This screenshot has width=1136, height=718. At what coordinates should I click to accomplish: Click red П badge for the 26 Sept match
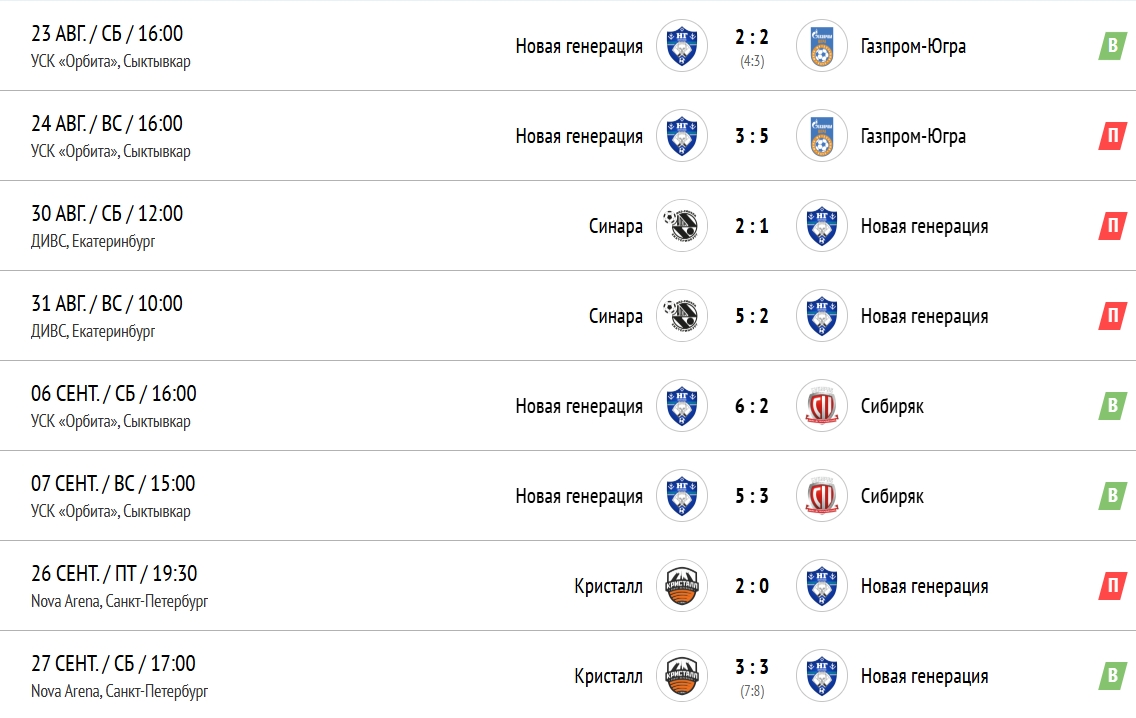1112,586
